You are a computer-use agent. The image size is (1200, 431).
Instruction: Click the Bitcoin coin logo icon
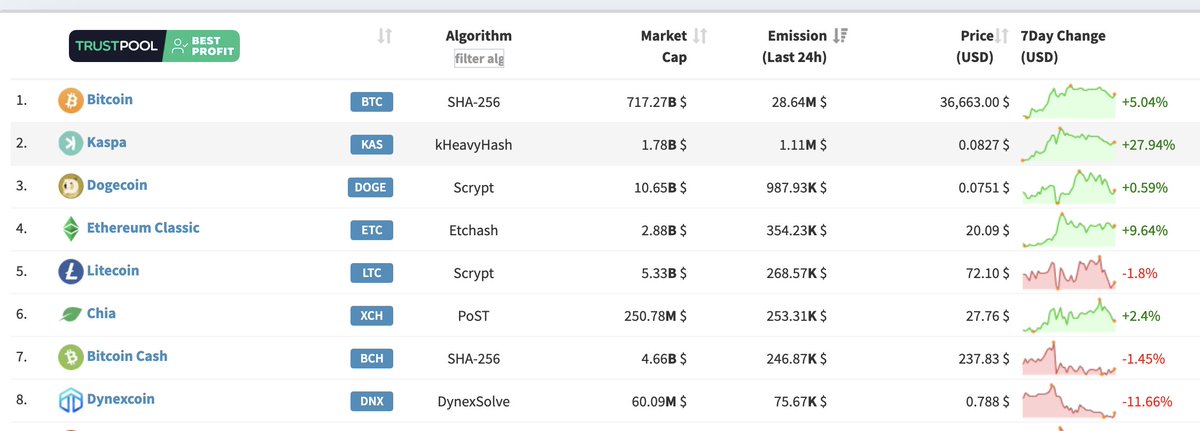[71, 101]
